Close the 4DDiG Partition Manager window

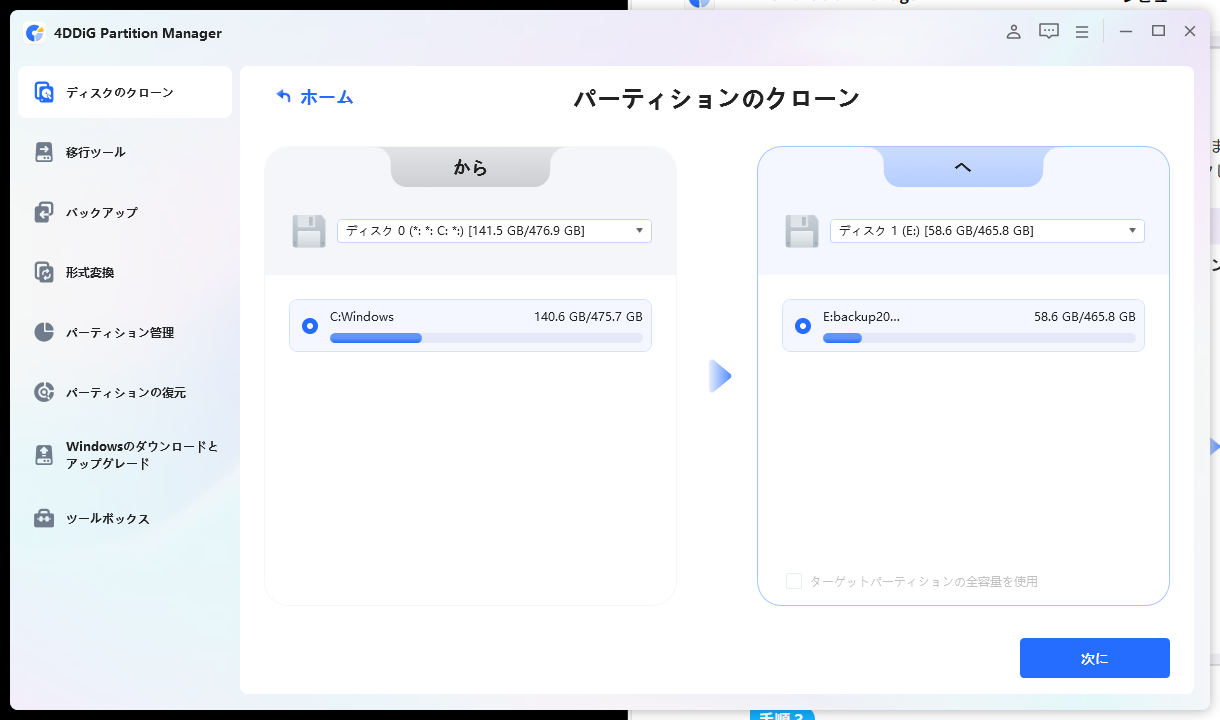tap(1190, 31)
